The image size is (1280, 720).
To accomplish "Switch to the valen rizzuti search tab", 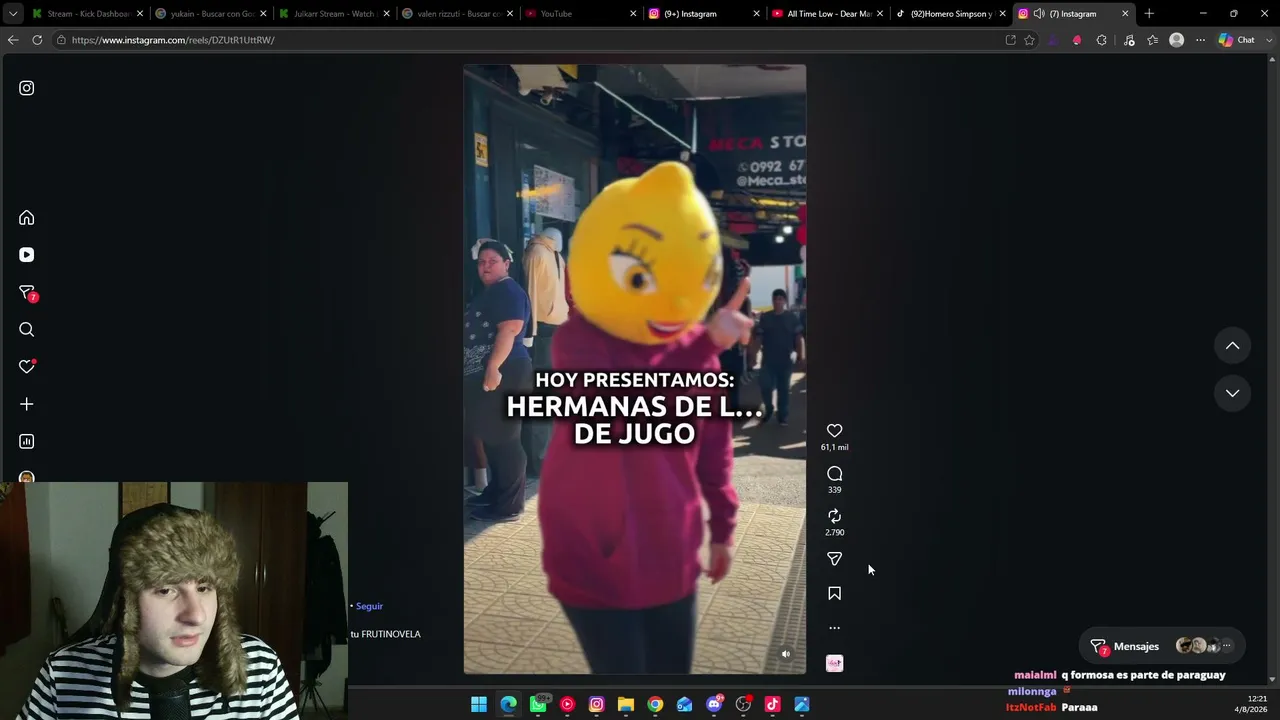I will [x=457, y=14].
